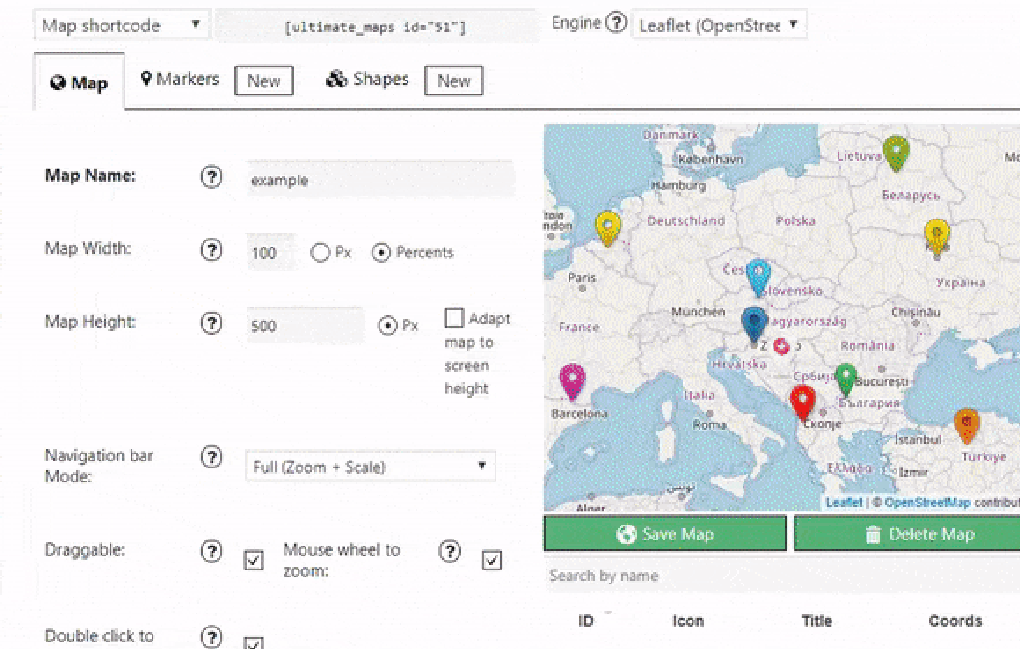
Task: Select the red marker pin near Skopje
Action: point(802,401)
